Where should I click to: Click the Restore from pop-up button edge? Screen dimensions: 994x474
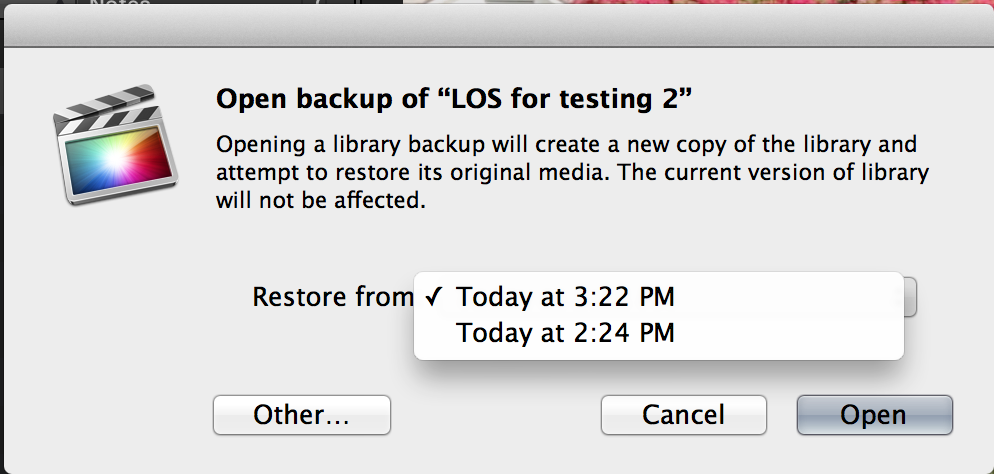(x=910, y=297)
